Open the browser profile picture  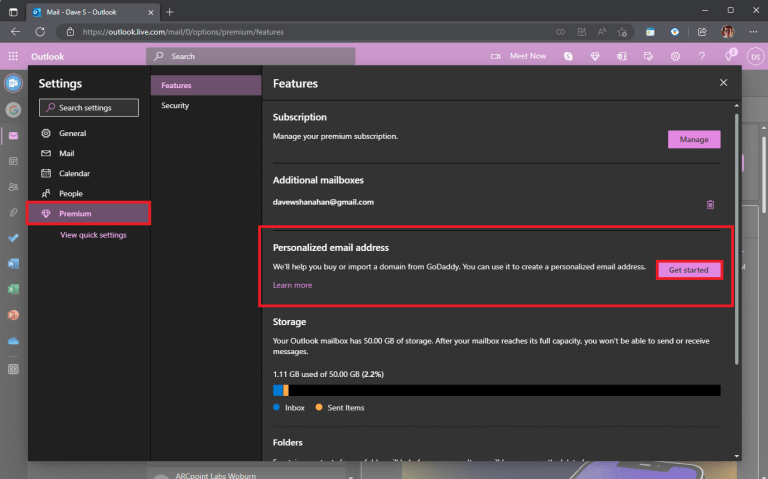point(728,32)
